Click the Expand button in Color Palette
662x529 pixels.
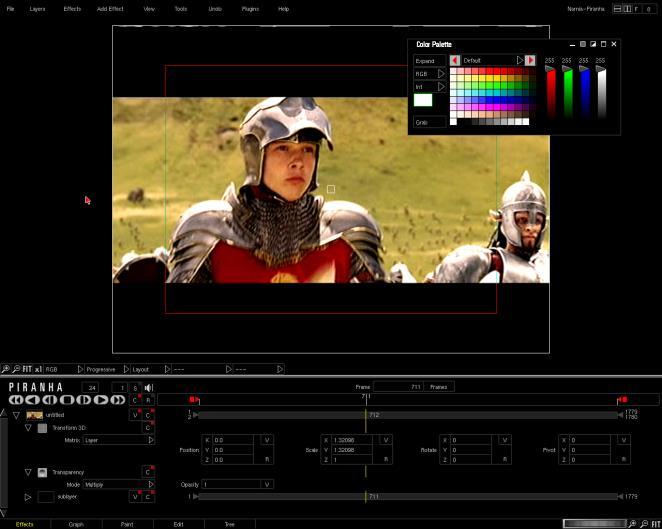tap(429, 61)
